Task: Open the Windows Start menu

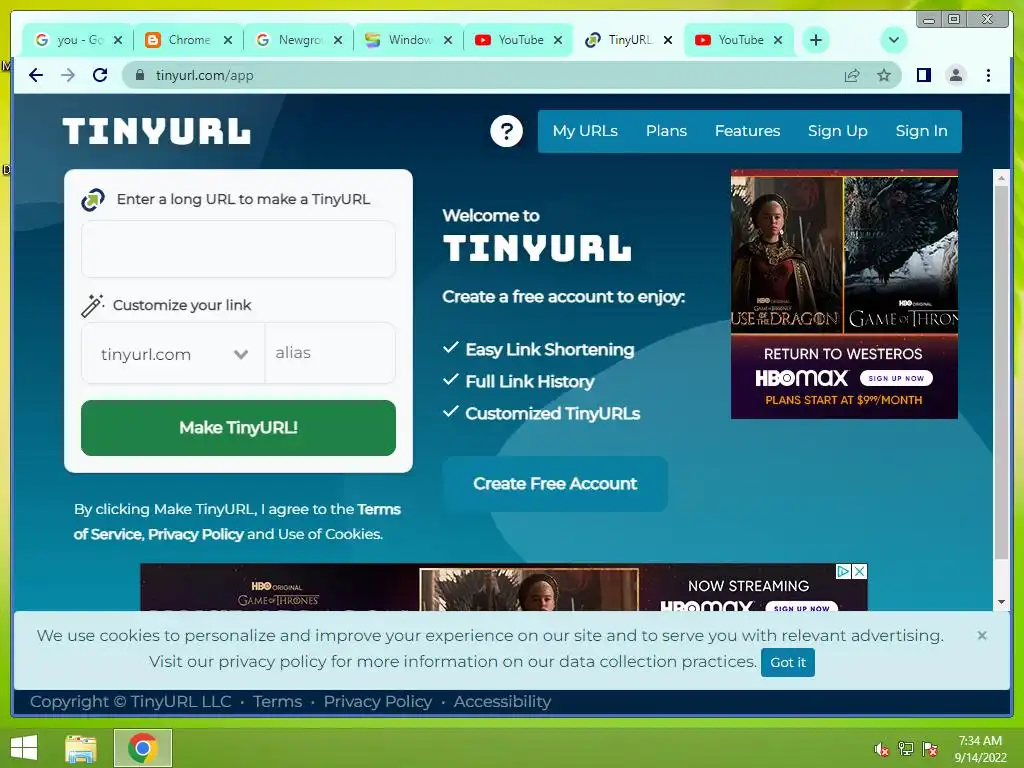Action: coord(24,748)
